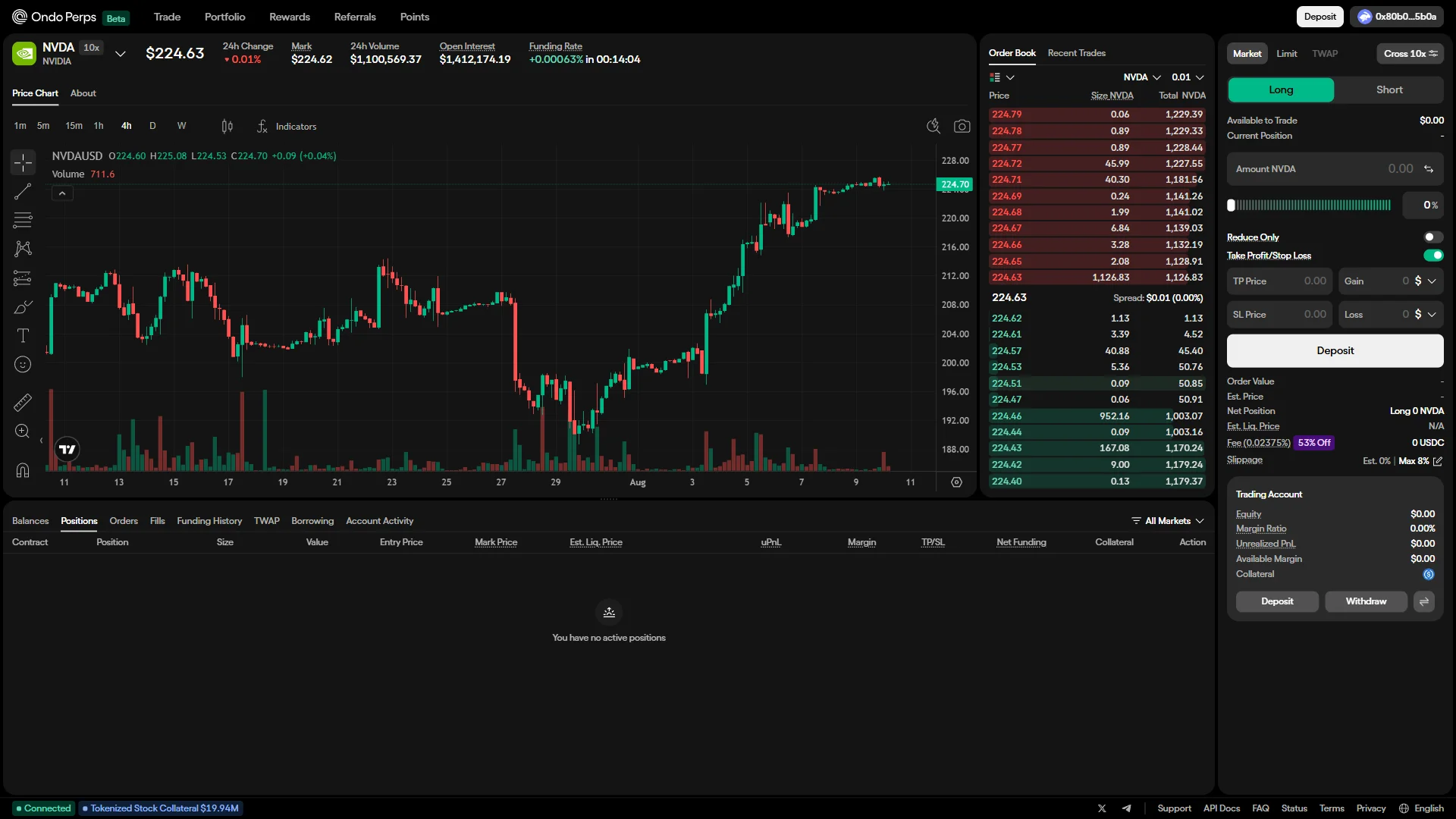
Task: Open the SL Loss unit dropdown
Action: (1425, 315)
